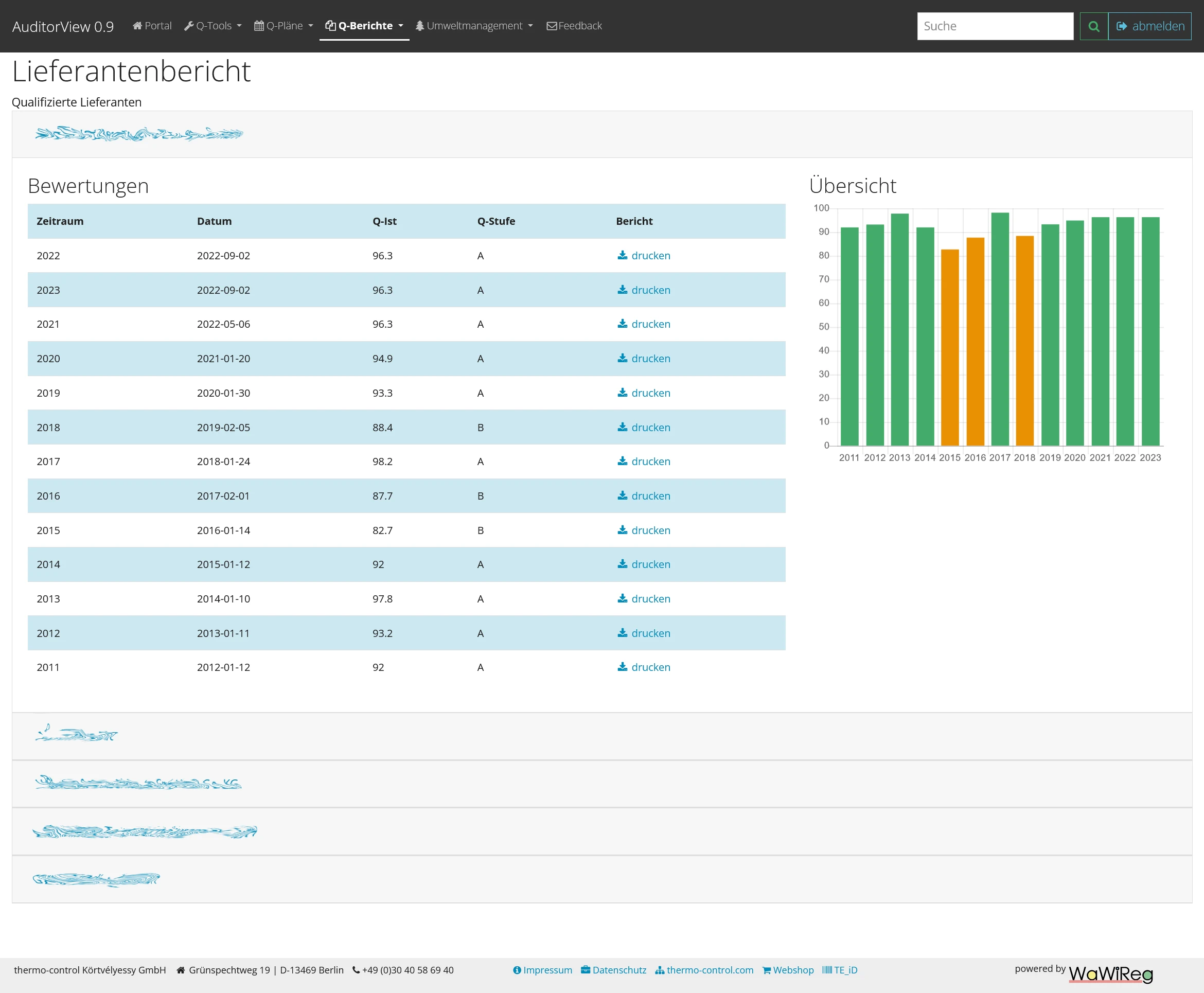1204x993 pixels.
Task: Click the Umweltmanagement leaf icon
Action: coord(425,25)
